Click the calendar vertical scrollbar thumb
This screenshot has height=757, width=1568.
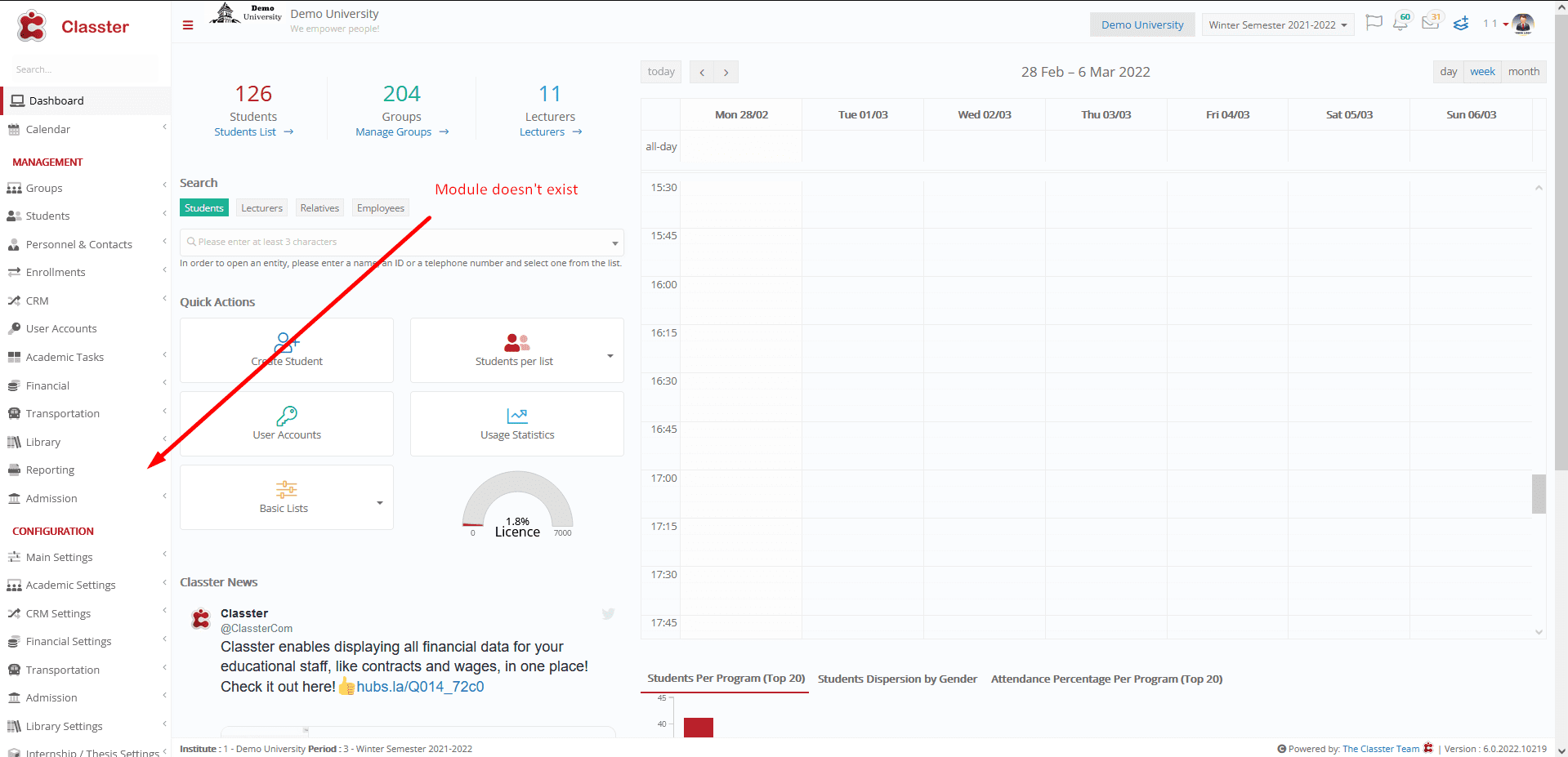(x=1539, y=494)
